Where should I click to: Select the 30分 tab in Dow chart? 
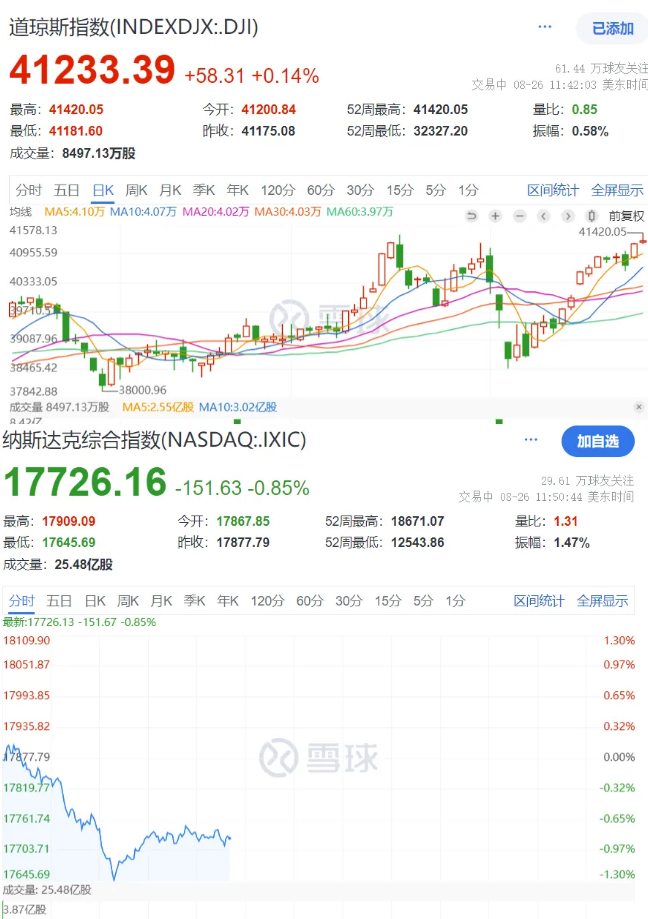tap(360, 190)
